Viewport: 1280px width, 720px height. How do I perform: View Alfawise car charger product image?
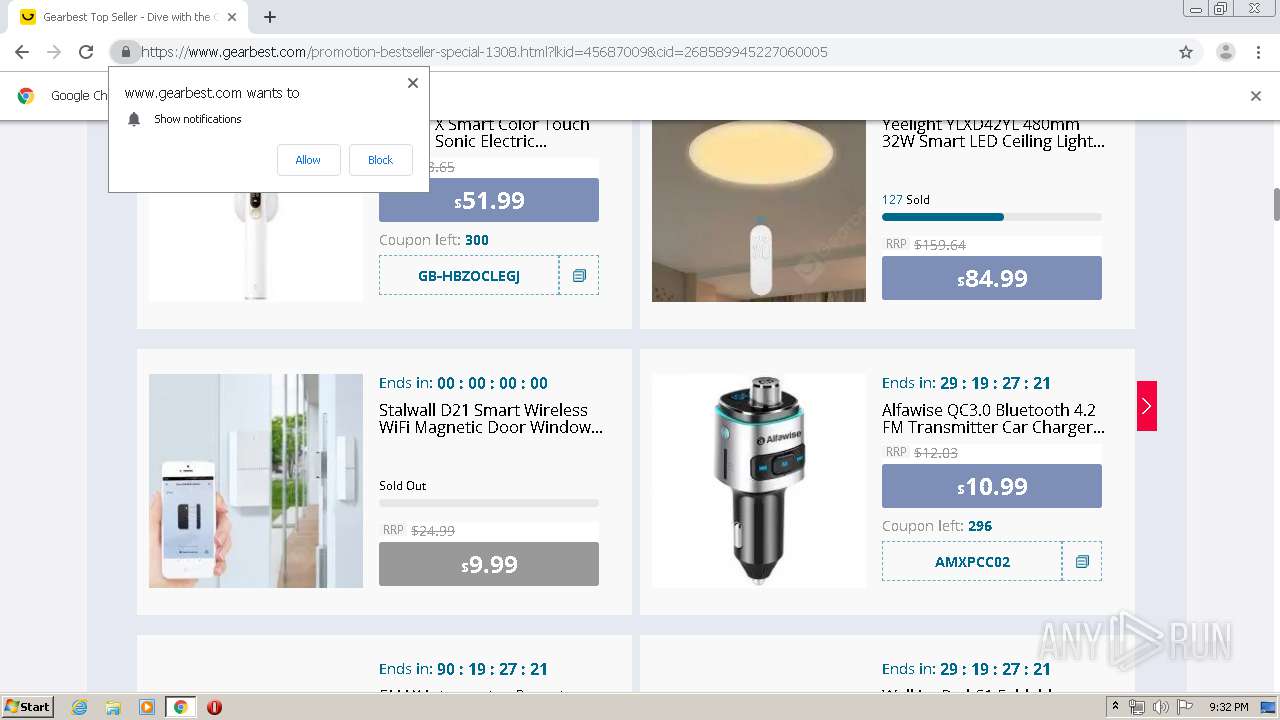[x=759, y=481]
